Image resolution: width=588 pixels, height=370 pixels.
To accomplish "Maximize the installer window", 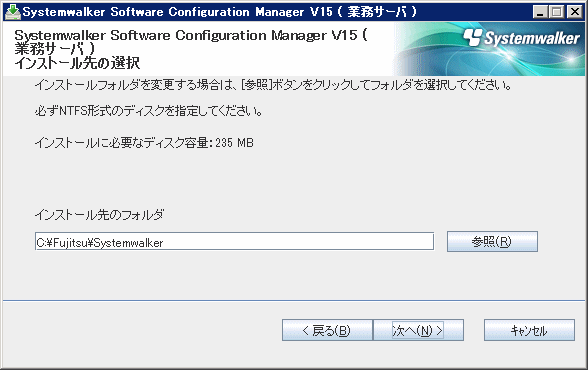I will pos(556,12).
